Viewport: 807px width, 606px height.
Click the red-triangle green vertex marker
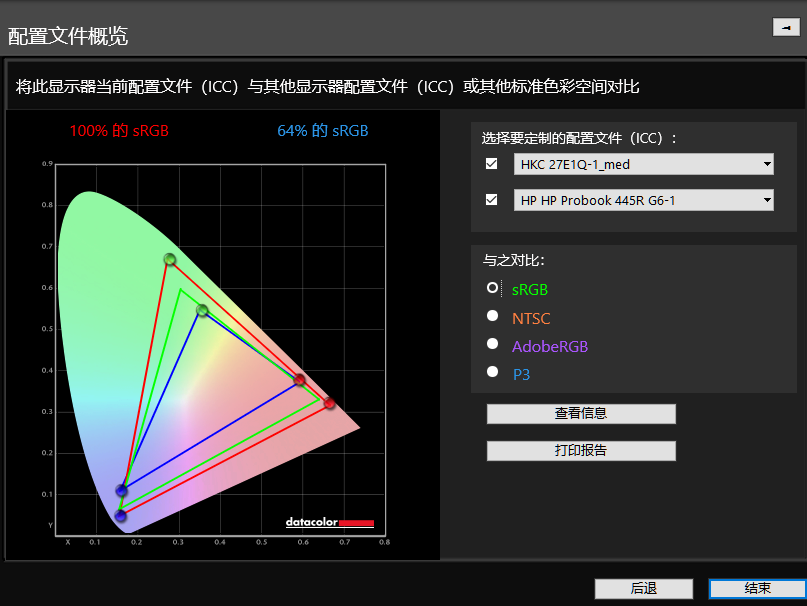pos(170,259)
